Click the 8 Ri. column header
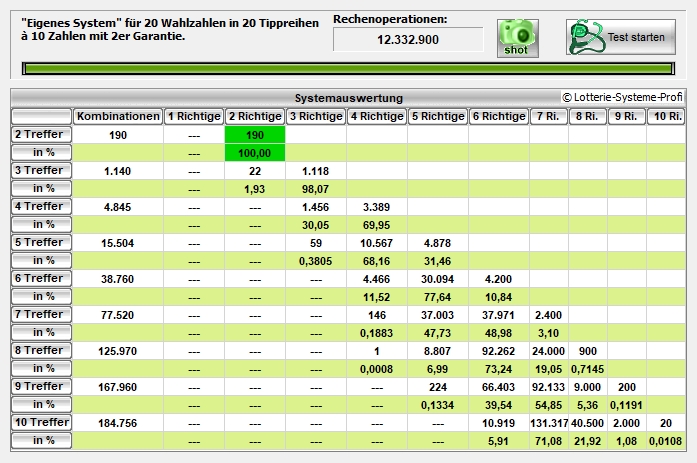Screen dimensions: 697x463 pyautogui.click(x=588, y=116)
